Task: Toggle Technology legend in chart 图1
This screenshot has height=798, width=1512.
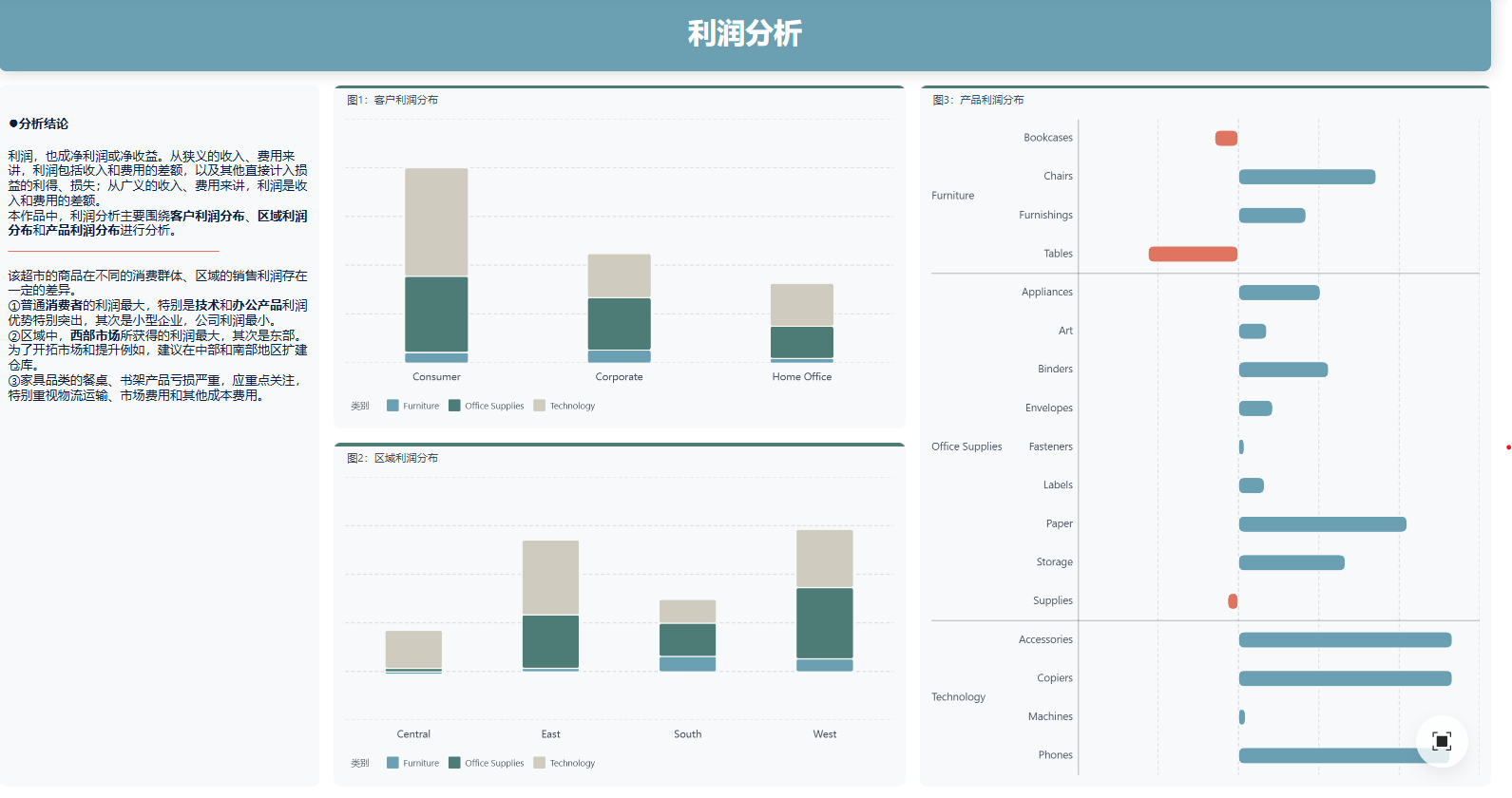Action: (565, 406)
